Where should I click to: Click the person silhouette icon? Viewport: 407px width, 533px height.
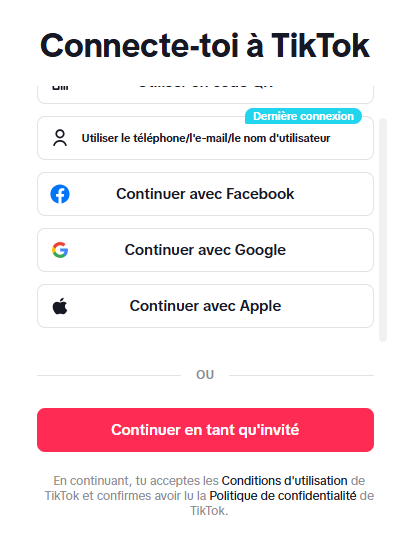click(x=60, y=138)
